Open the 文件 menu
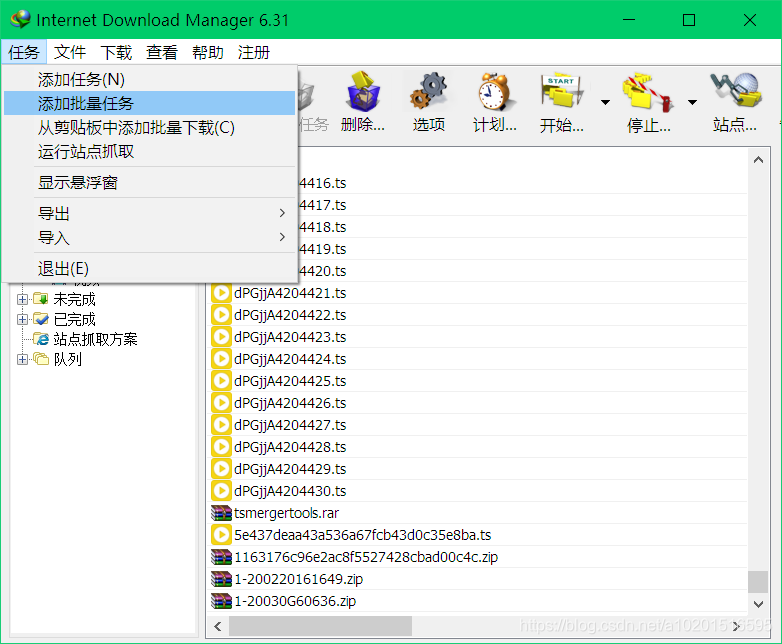 pos(70,52)
